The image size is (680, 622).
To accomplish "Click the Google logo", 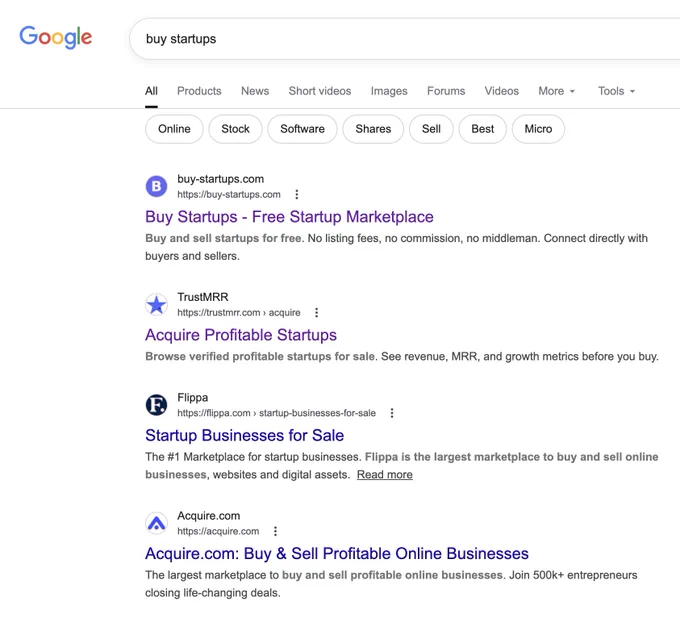I will point(56,37).
